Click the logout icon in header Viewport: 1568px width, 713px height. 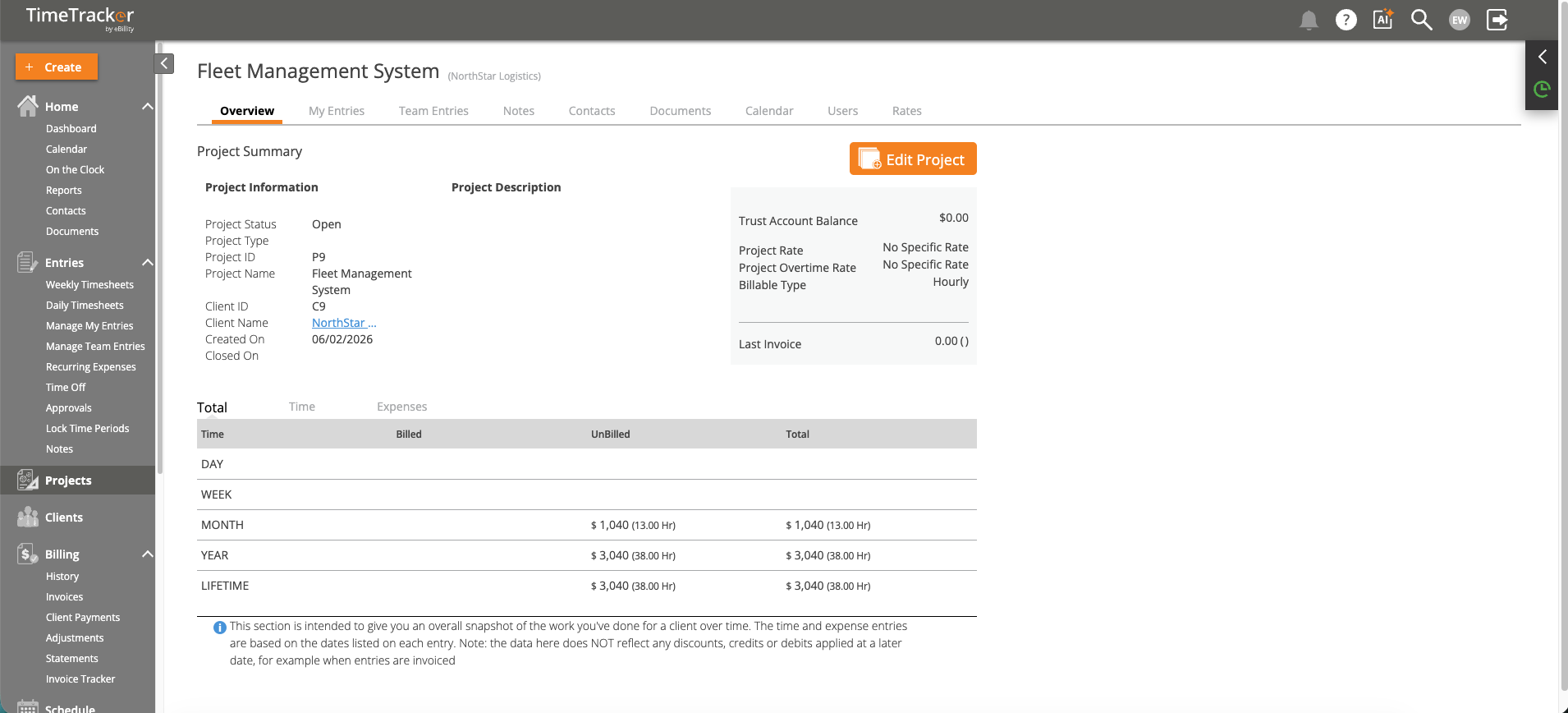coord(1497,20)
